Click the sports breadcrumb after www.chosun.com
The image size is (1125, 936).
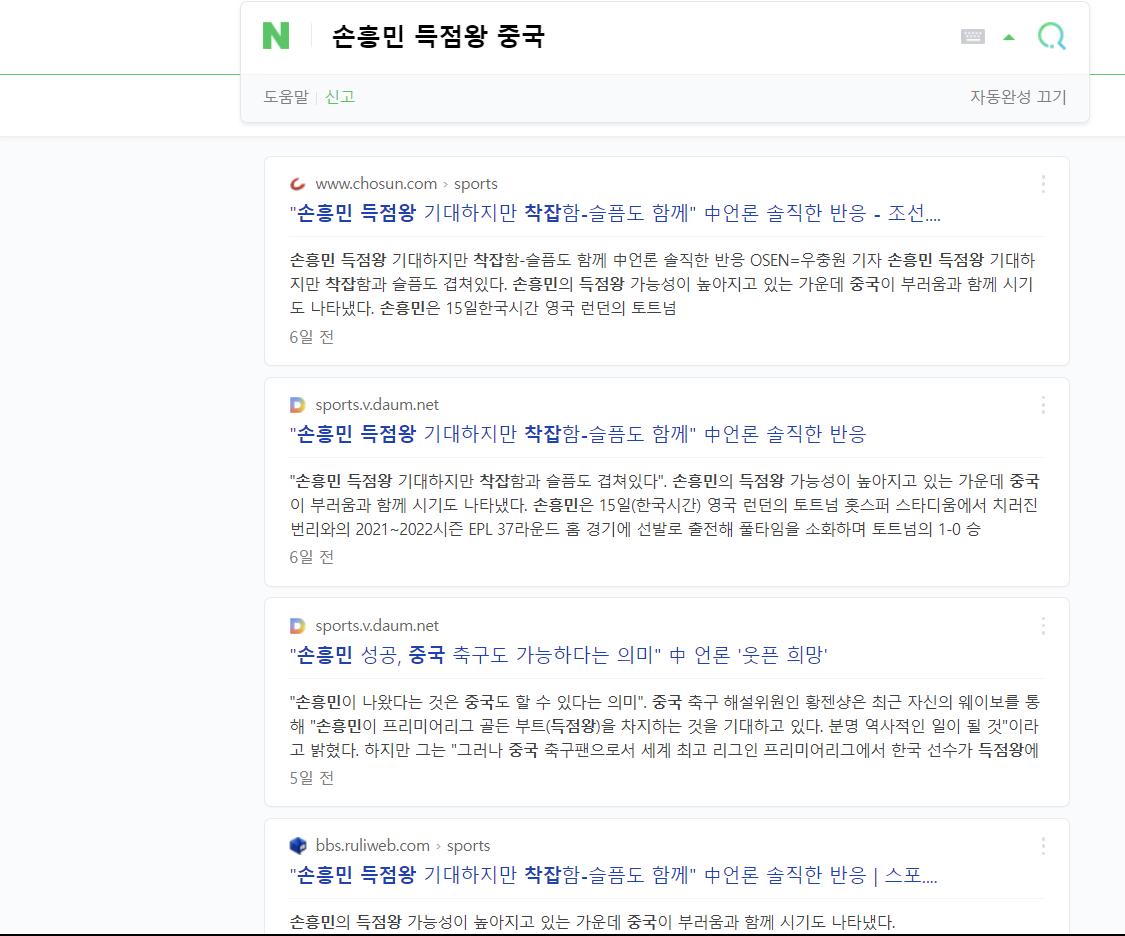[x=476, y=184]
